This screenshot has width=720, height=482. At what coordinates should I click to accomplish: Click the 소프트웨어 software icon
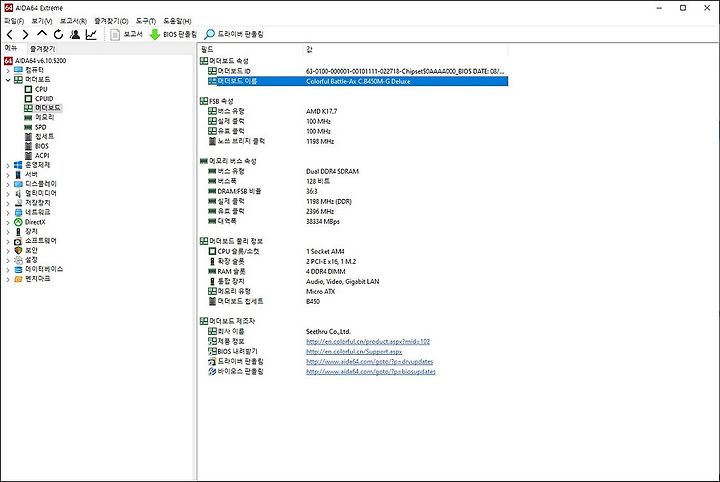tap(18, 241)
